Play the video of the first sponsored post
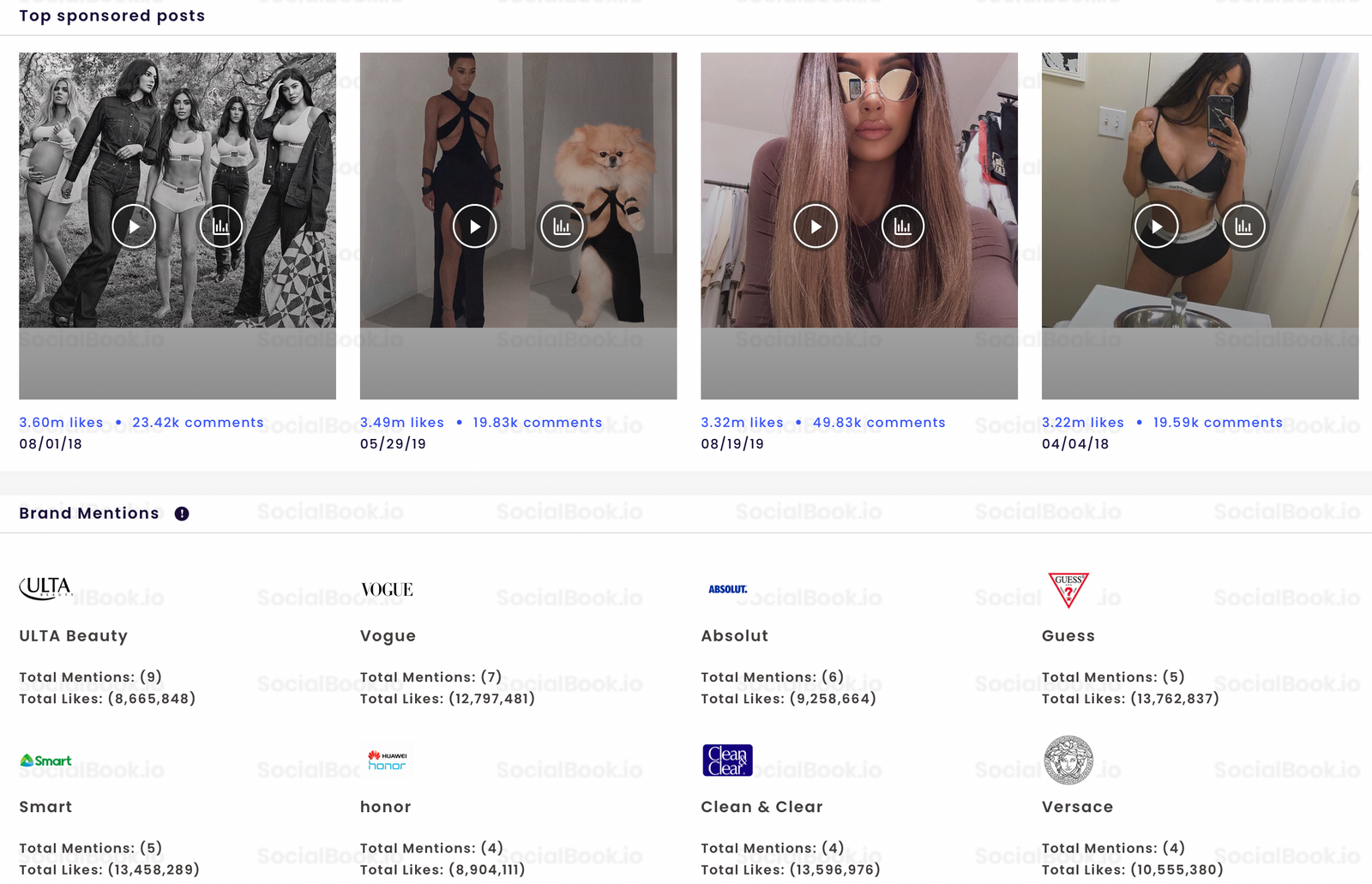 [x=134, y=226]
